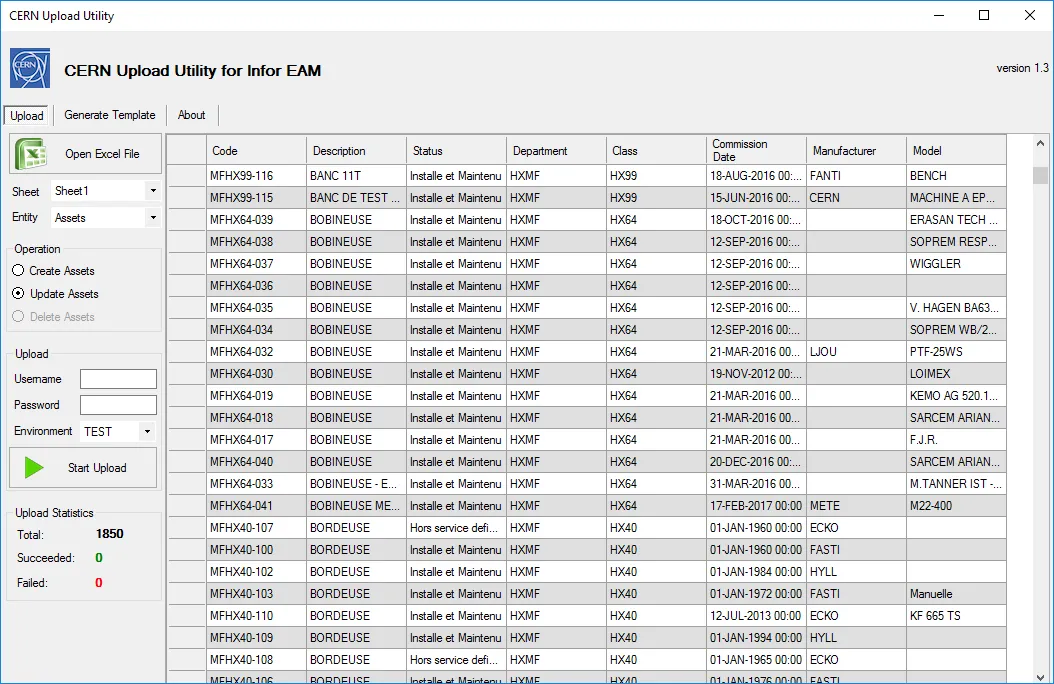Image resolution: width=1054 pixels, height=684 pixels.
Task: Select the Update Assets radio button
Action: coord(18,293)
